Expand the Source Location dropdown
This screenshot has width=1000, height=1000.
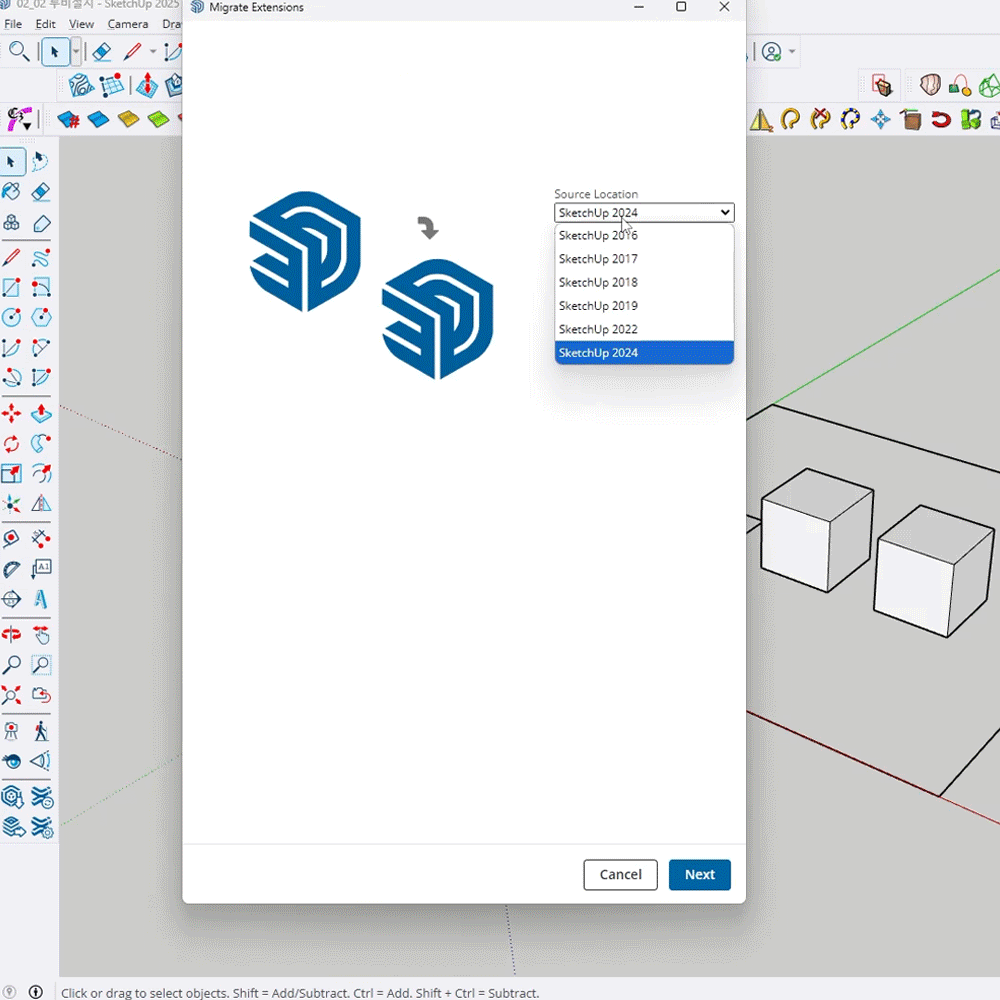[644, 213]
